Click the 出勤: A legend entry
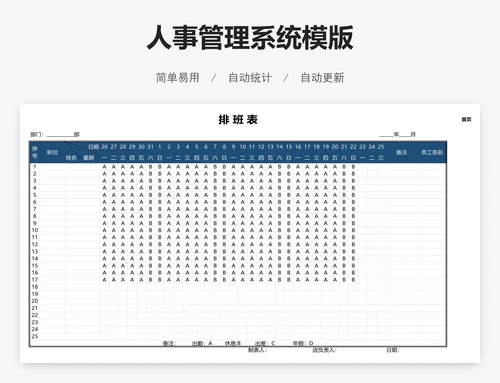 coord(202,343)
